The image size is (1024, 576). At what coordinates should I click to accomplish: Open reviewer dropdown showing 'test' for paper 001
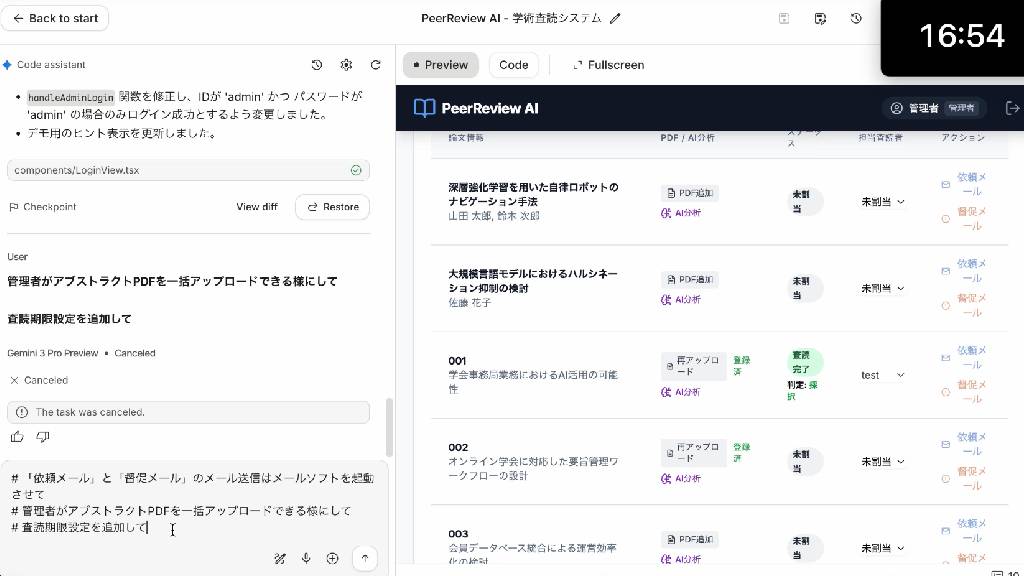[x=883, y=375]
